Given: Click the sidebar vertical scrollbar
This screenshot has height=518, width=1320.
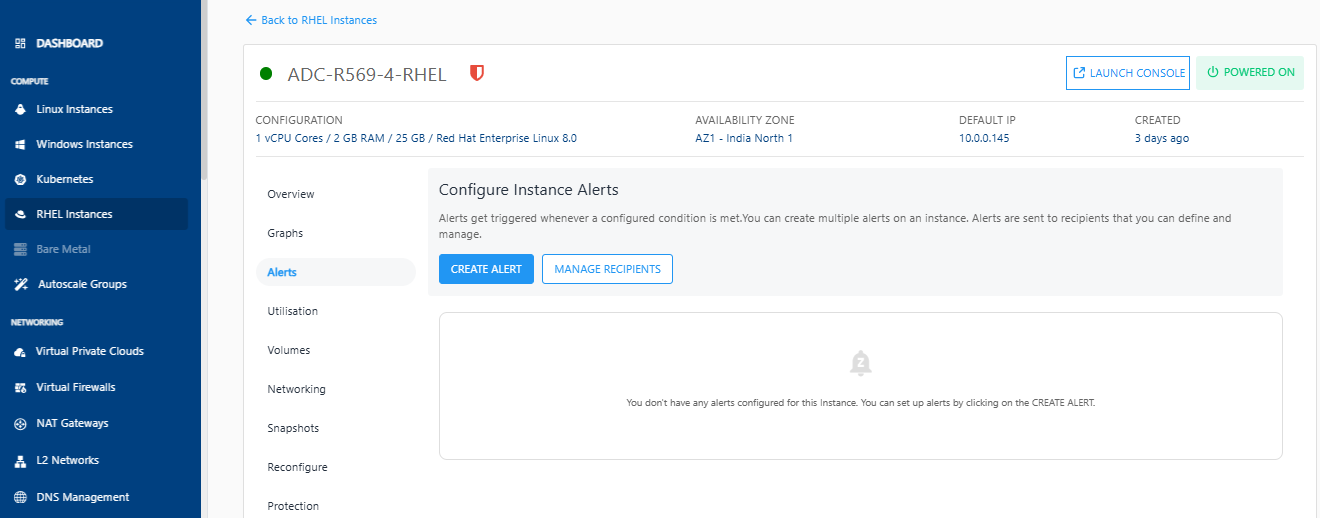Looking at the screenshot, I should pyautogui.click(x=204, y=90).
